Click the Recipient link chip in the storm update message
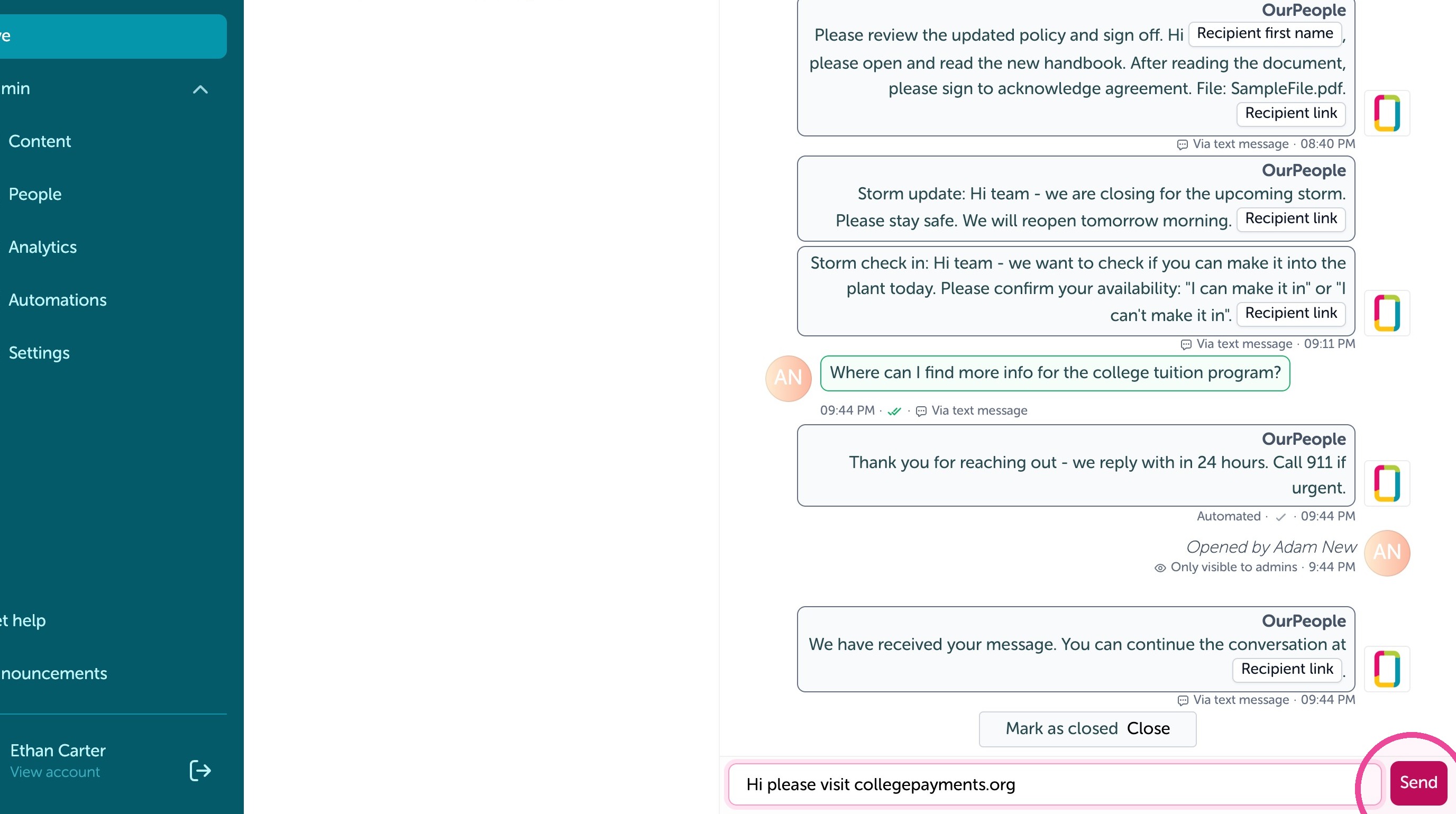The image size is (1456, 814). coord(1291,219)
